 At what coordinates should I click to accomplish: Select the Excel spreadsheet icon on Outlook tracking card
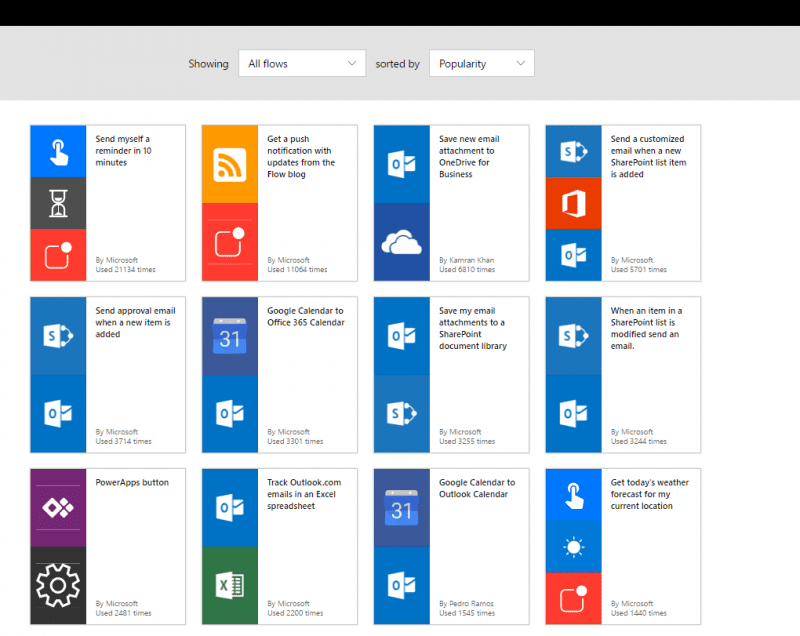click(x=229, y=585)
